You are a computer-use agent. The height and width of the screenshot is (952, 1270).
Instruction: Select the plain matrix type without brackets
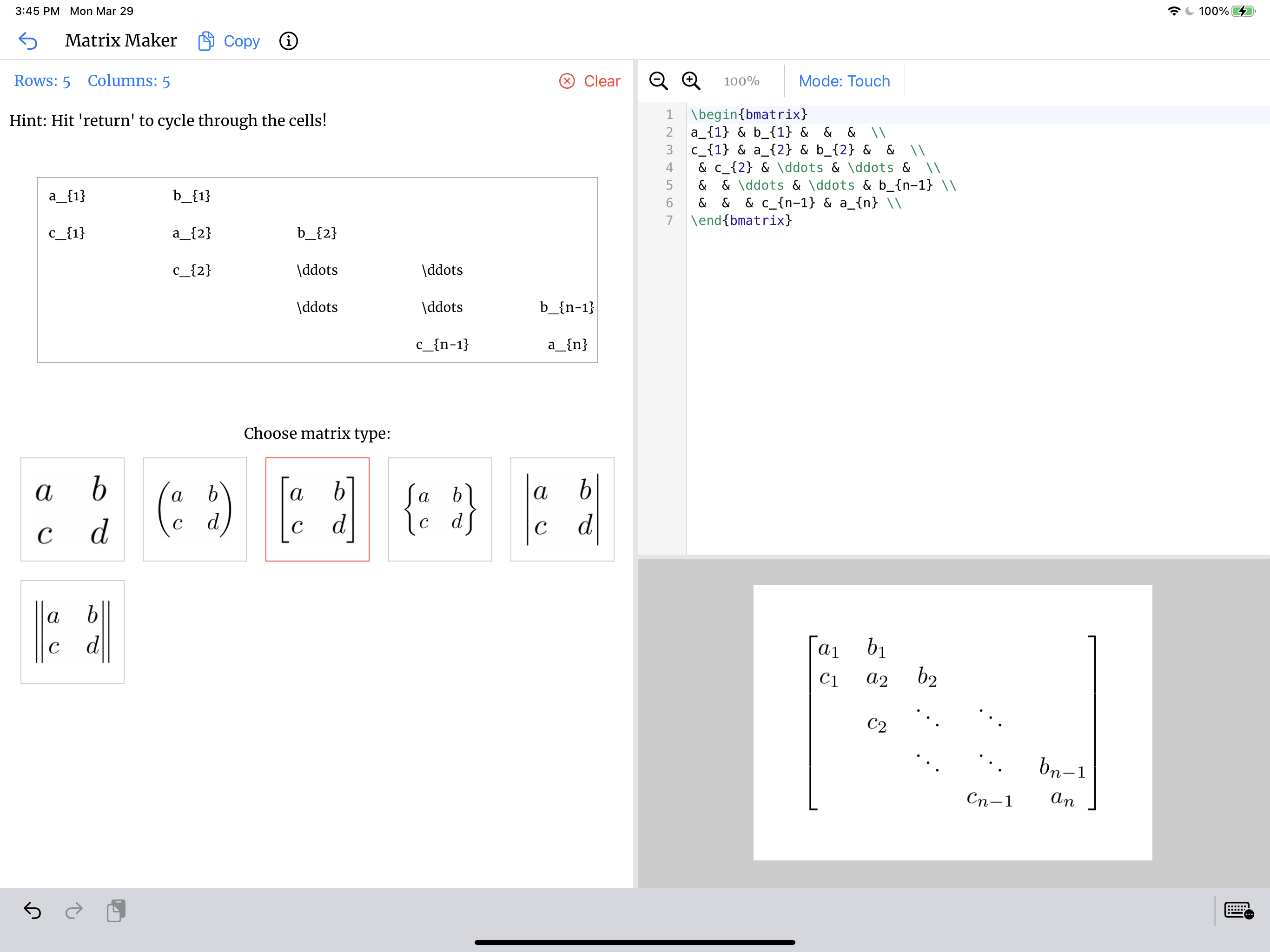coord(73,509)
